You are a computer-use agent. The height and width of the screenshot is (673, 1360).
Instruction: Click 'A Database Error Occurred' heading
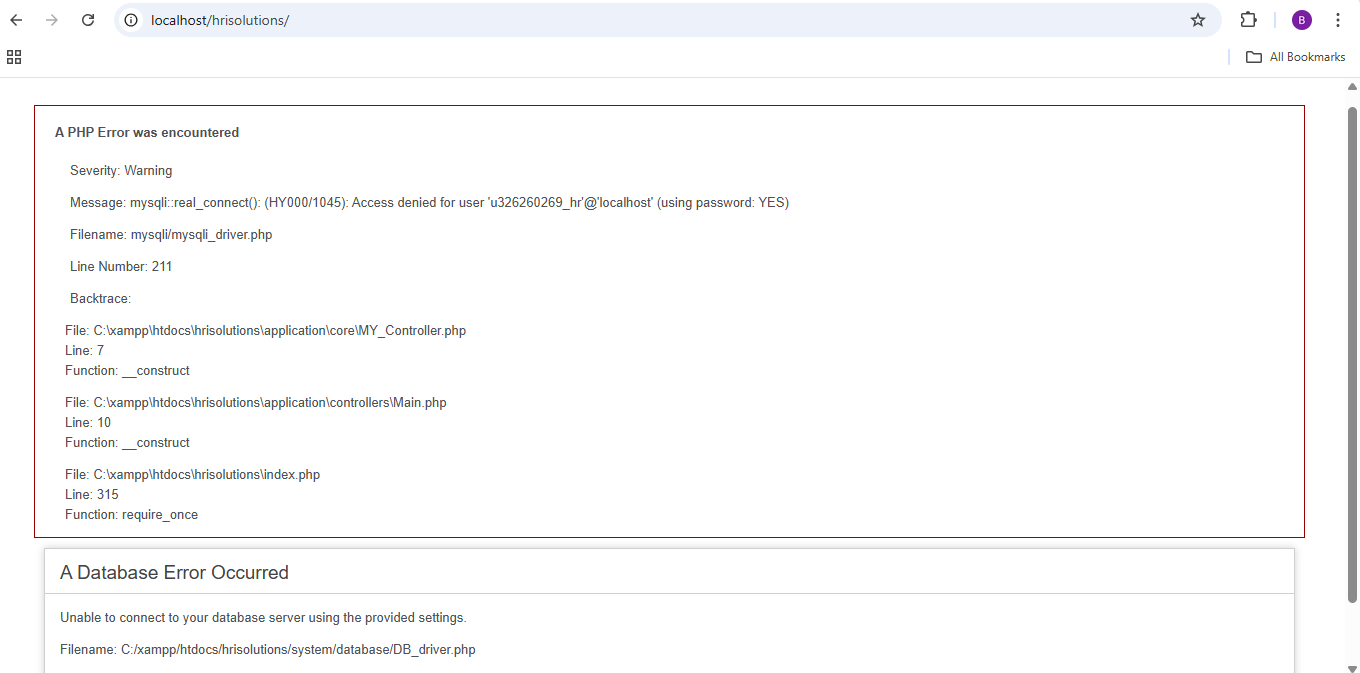coord(174,572)
